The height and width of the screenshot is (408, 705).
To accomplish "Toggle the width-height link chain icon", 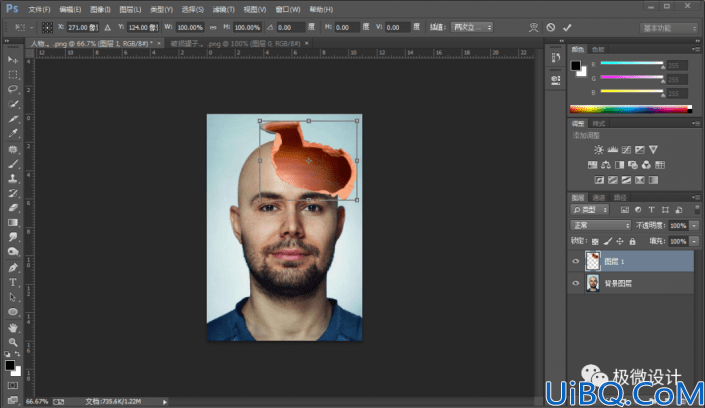I will (x=213, y=27).
